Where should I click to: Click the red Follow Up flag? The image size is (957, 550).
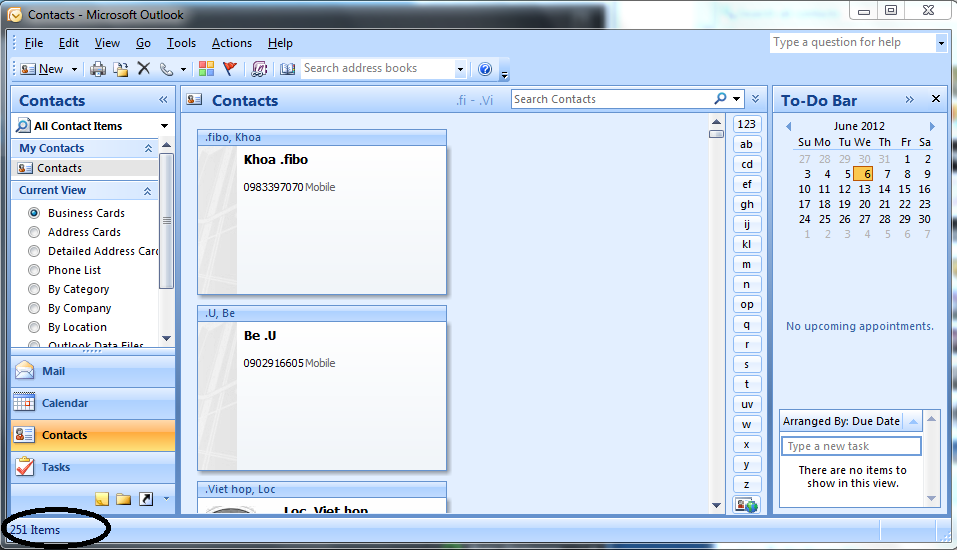point(229,69)
